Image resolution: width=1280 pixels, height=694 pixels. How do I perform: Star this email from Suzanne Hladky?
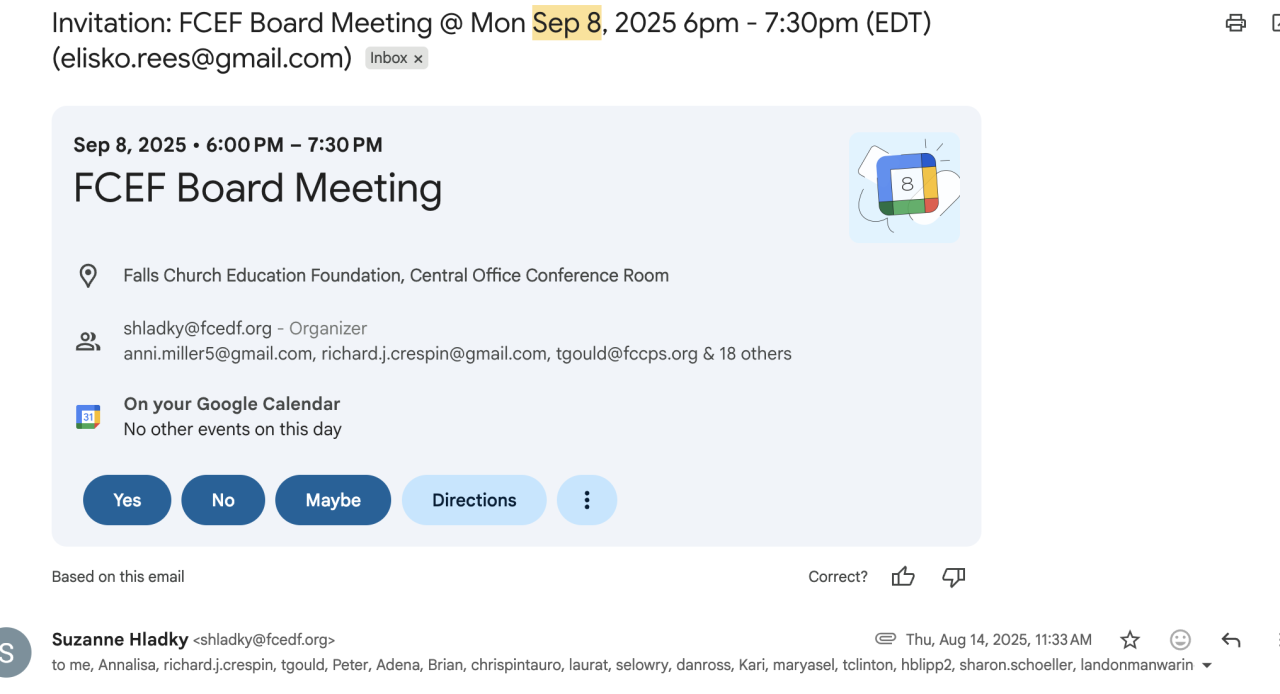[1130, 640]
